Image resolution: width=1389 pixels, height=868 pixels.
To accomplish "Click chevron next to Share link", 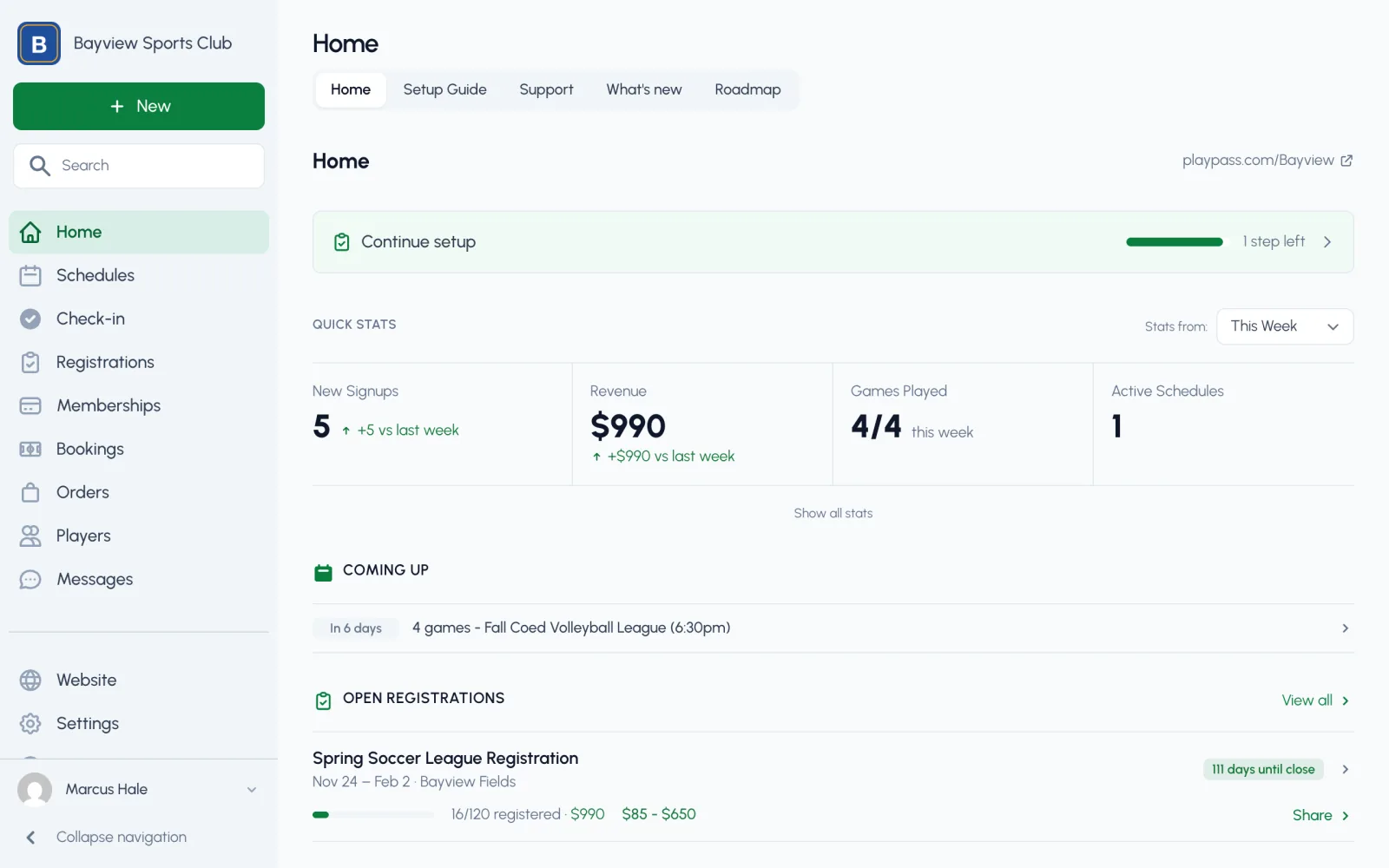I will click(x=1345, y=816).
